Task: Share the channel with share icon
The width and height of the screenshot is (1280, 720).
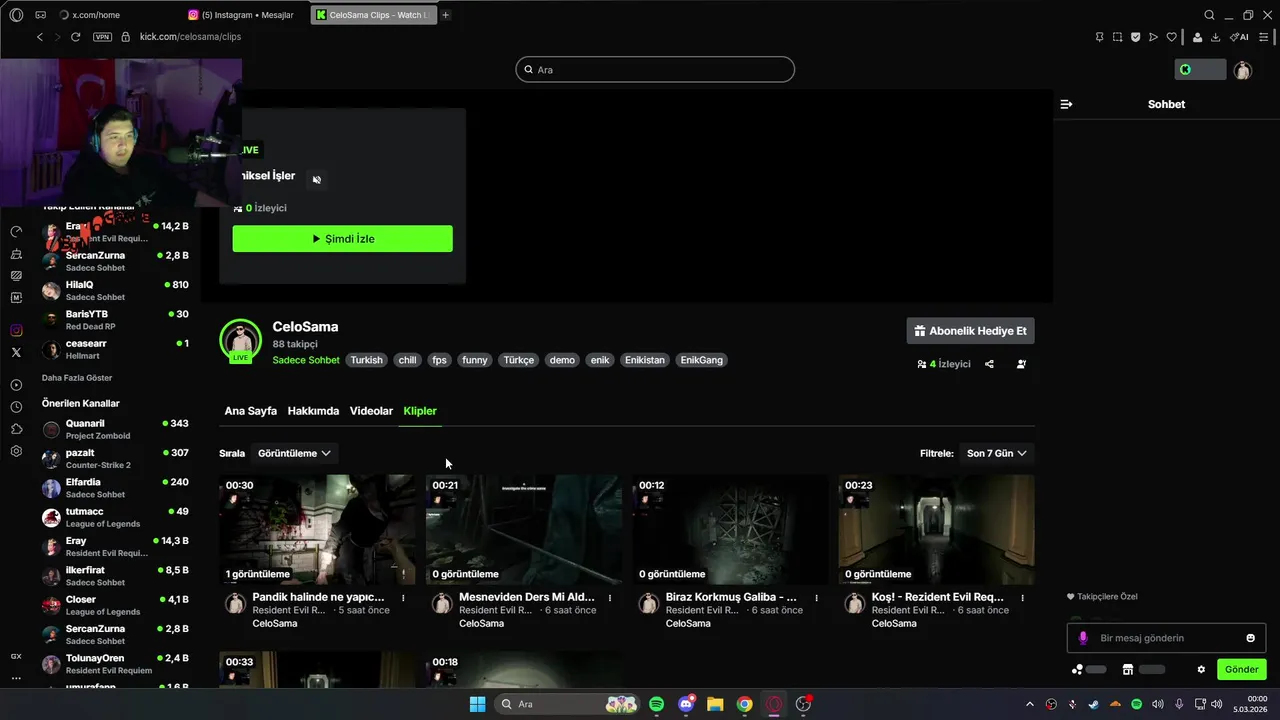Action: pos(989,364)
